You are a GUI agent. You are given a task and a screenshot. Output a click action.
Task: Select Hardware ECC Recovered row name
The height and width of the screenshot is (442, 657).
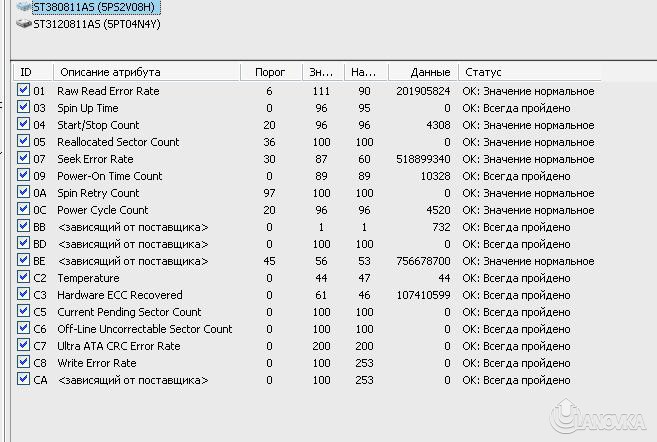click(x=119, y=295)
